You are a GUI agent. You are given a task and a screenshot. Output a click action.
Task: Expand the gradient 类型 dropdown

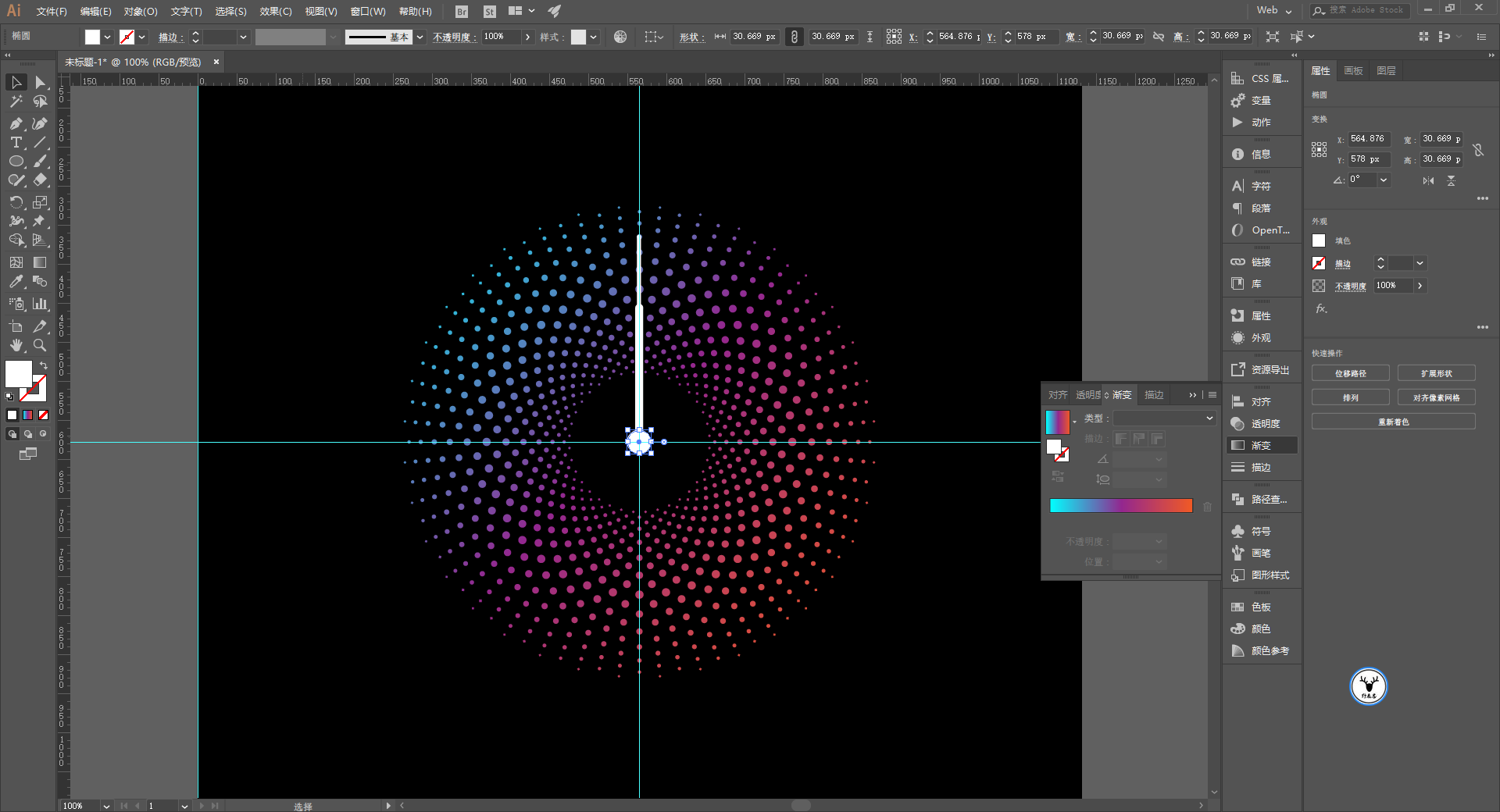pos(1165,418)
